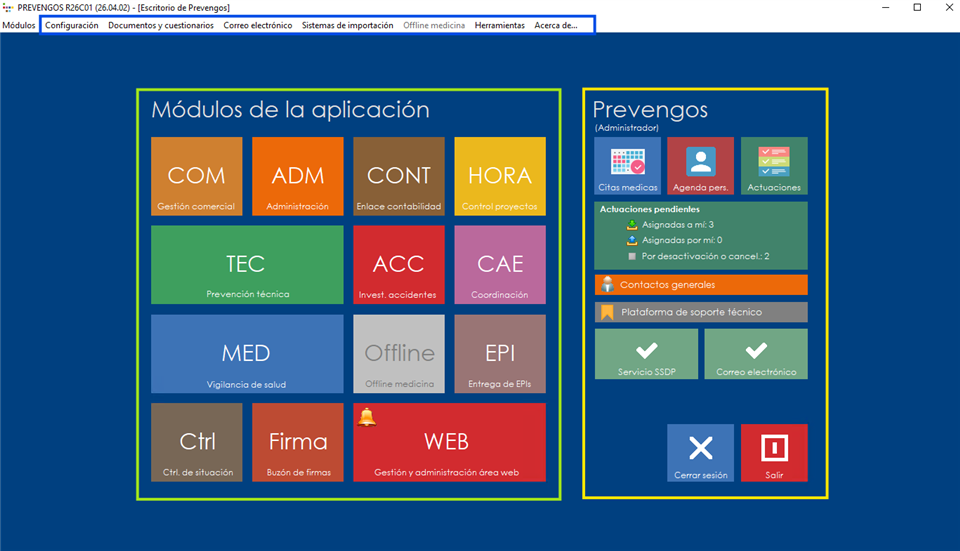Maximize the Prevengos window
The width and height of the screenshot is (960, 551).
click(x=917, y=7)
